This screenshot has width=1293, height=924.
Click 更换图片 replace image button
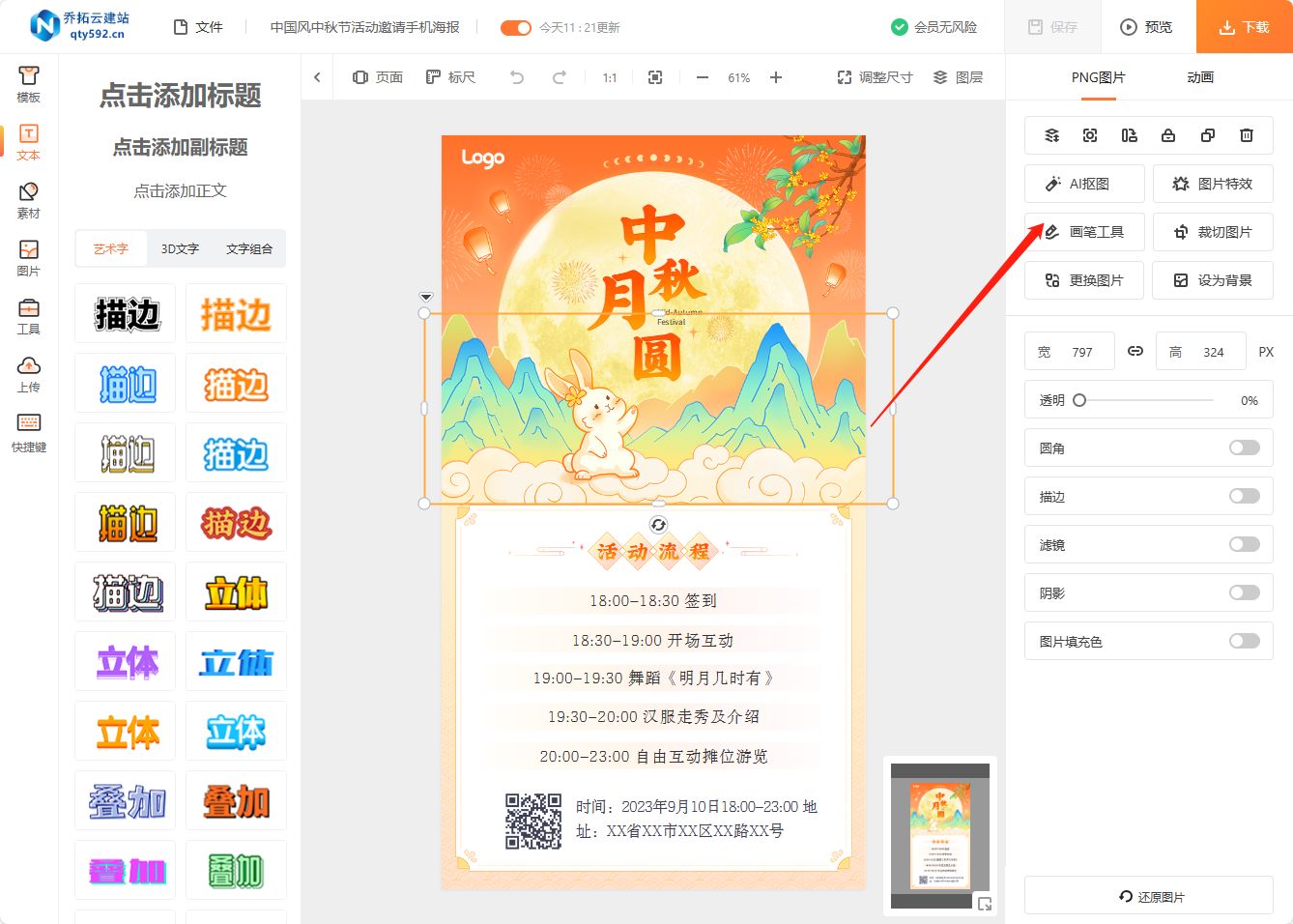pyautogui.click(x=1084, y=280)
